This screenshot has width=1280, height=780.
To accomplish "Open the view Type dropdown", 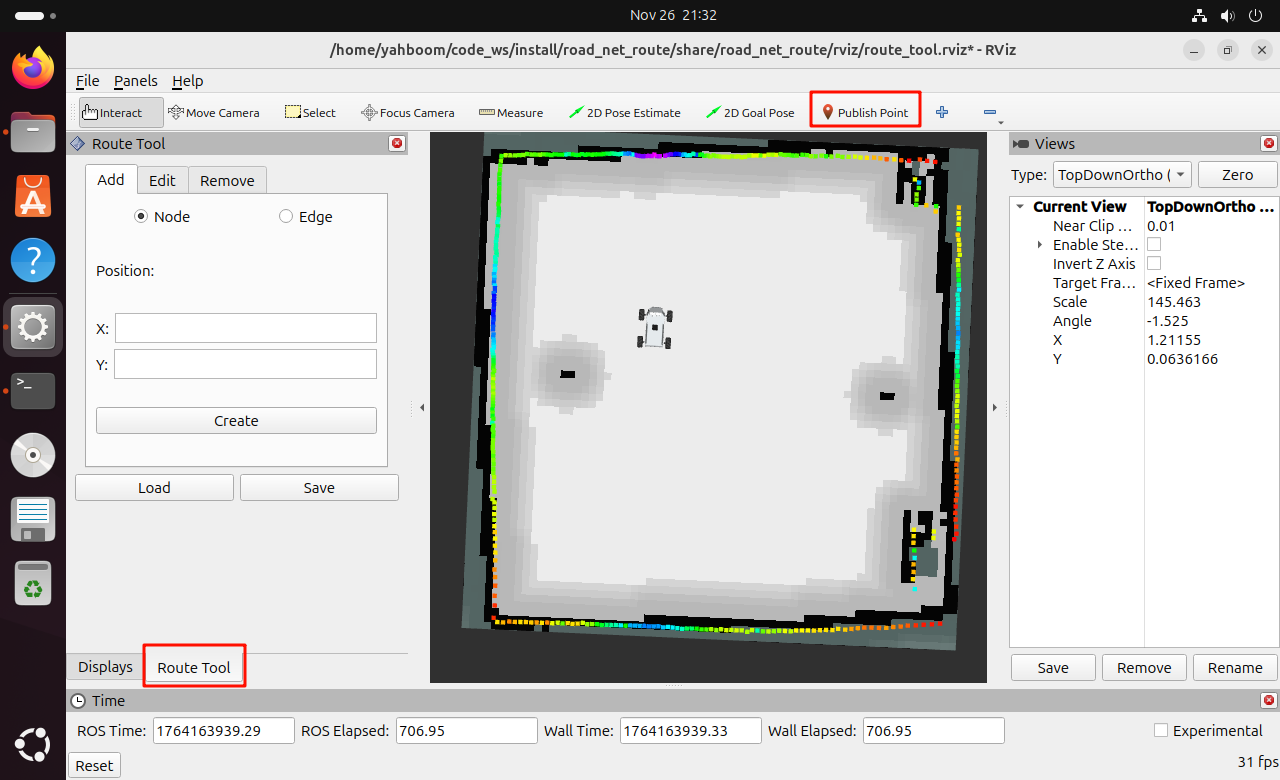I will (x=1122, y=175).
